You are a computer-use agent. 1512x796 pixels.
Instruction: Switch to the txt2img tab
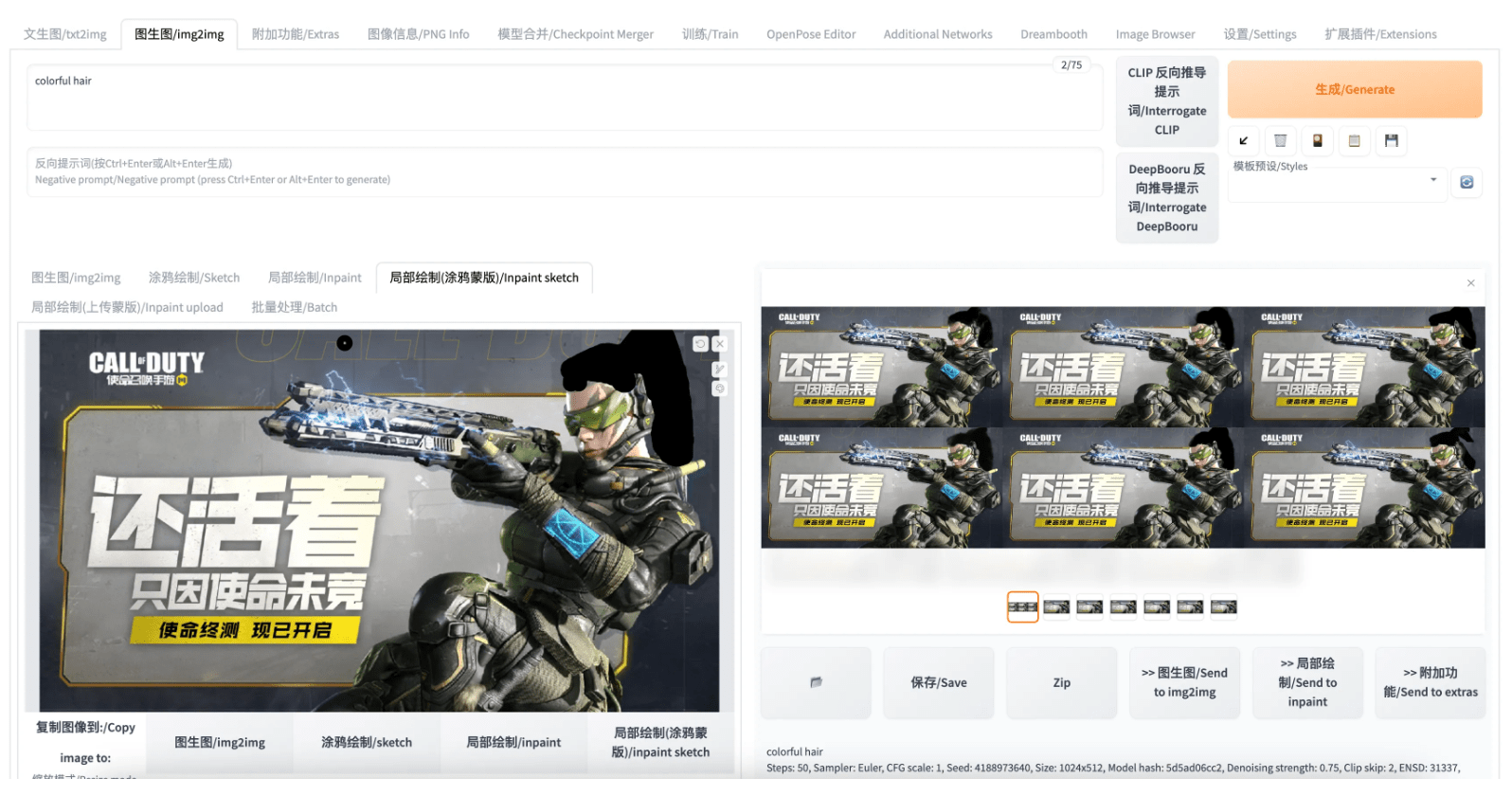[65, 34]
